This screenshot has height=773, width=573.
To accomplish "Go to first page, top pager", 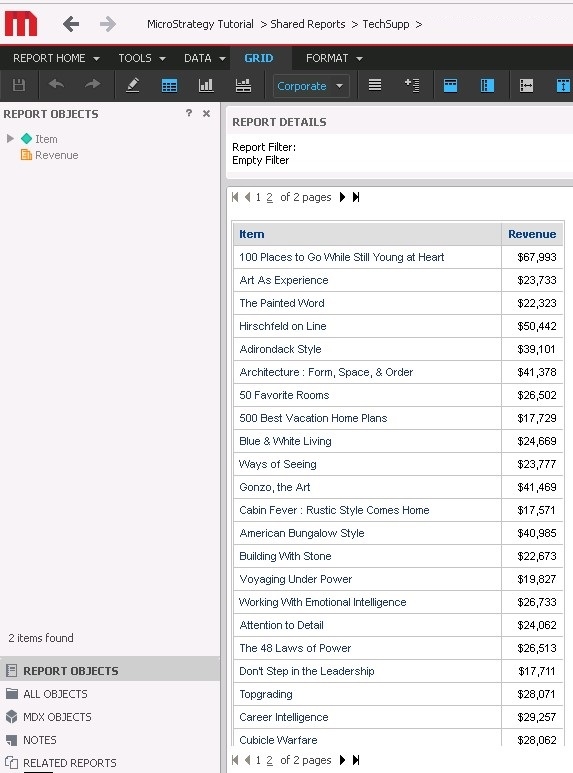I will coord(235,197).
